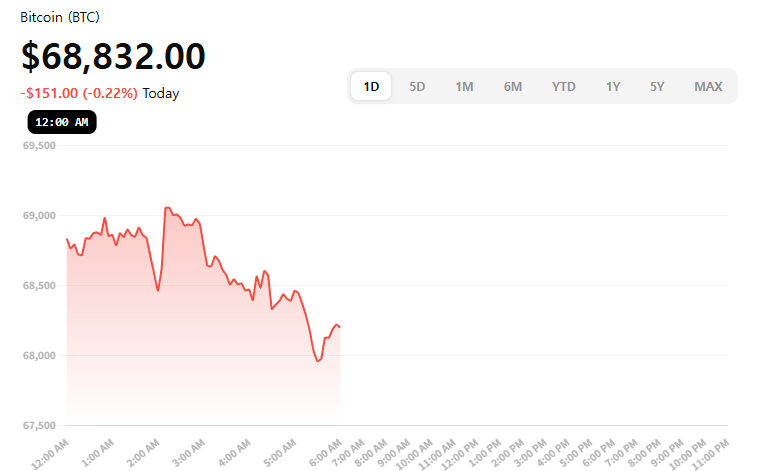The image size is (758, 471).
Task: Click the 68,000 y-axis label
Action: (x=38, y=355)
